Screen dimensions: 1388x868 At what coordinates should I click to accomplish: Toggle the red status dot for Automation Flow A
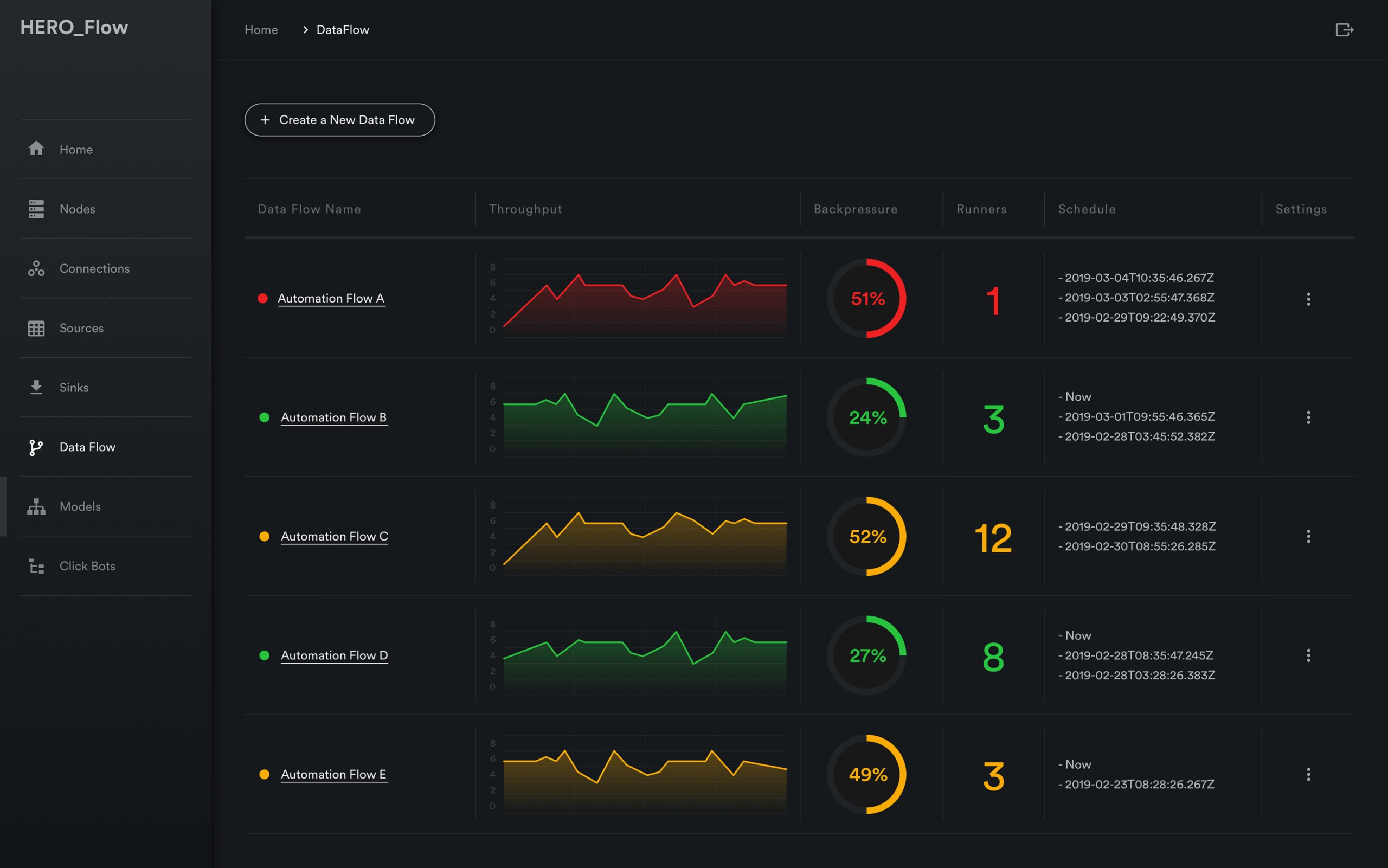[x=264, y=298]
